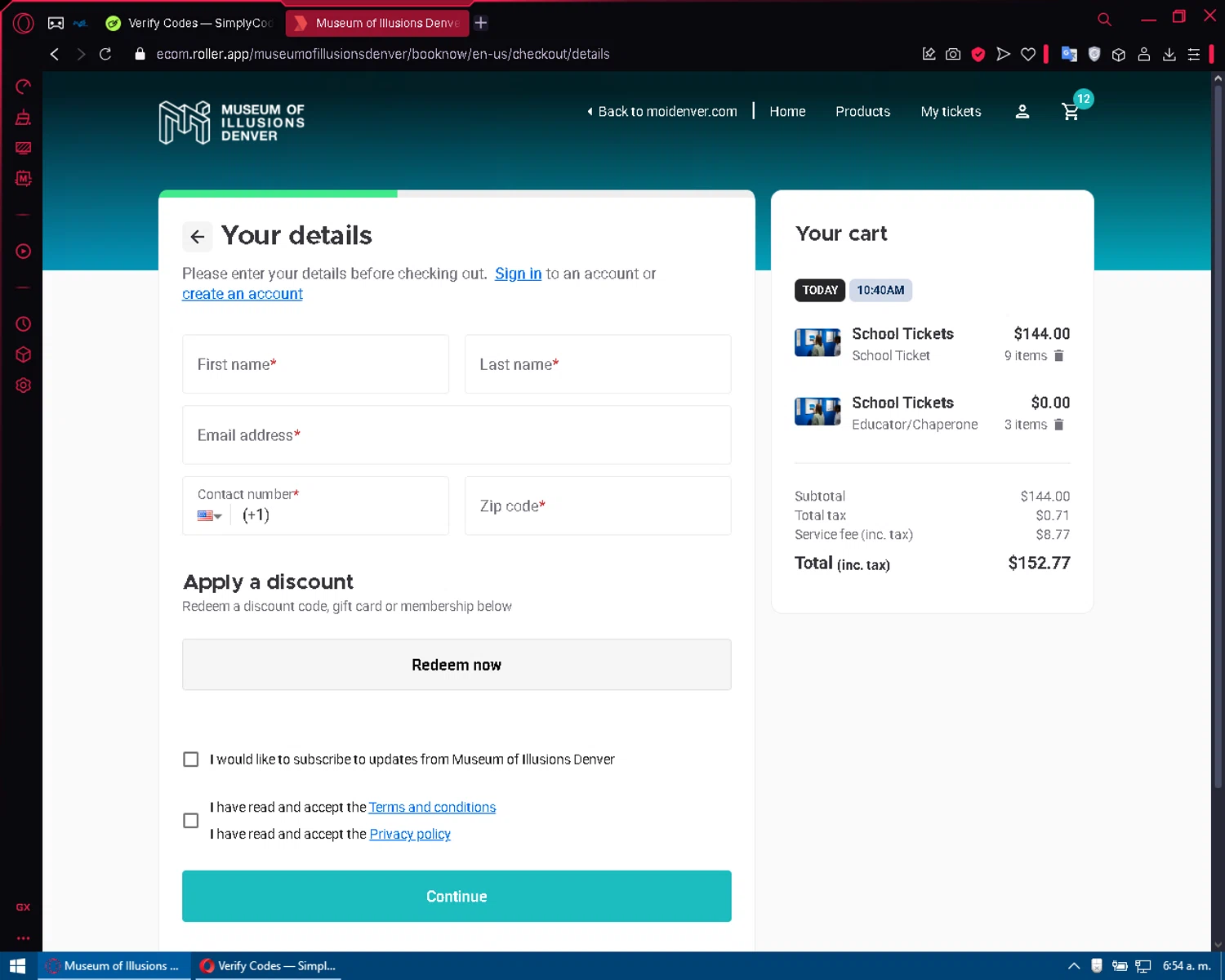Open a new browser tab
This screenshot has width=1225, height=980.
[481, 23]
